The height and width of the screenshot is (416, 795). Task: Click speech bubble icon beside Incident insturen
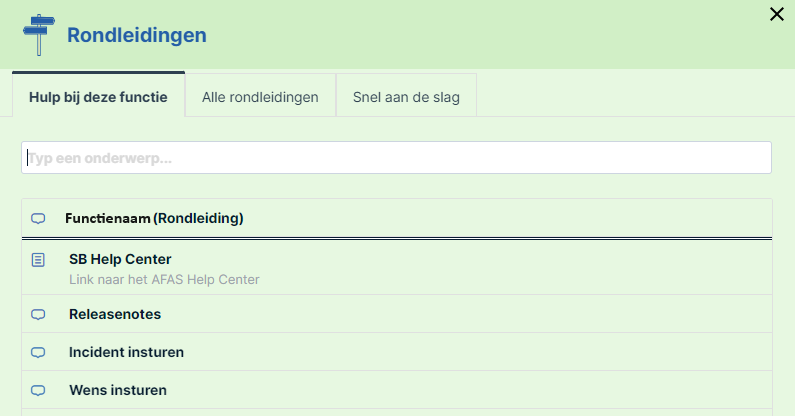38,353
